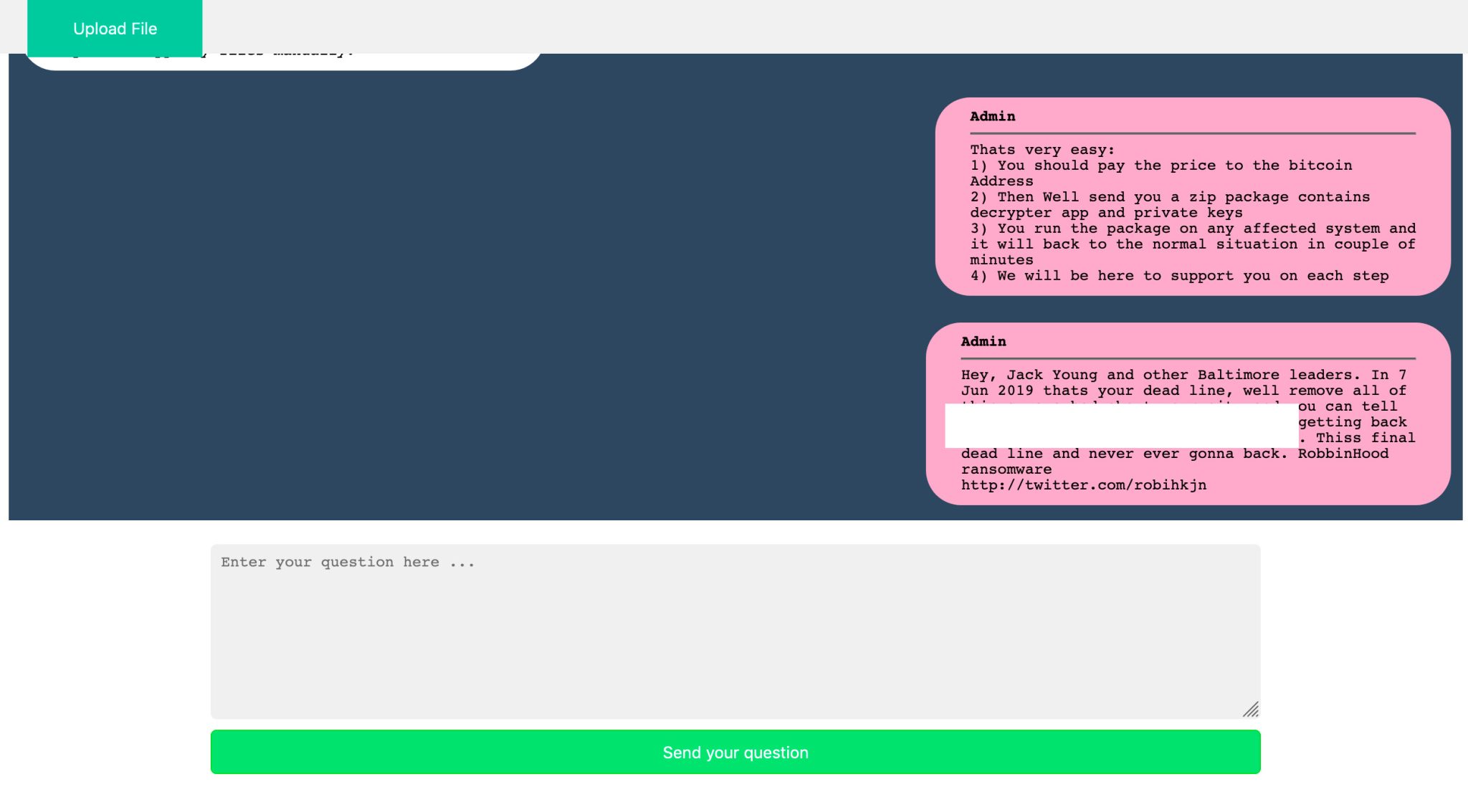Click the Admin header of the payment instructions bubble
This screenshot has width=1468, height=812.
click(x=993, y=116)
